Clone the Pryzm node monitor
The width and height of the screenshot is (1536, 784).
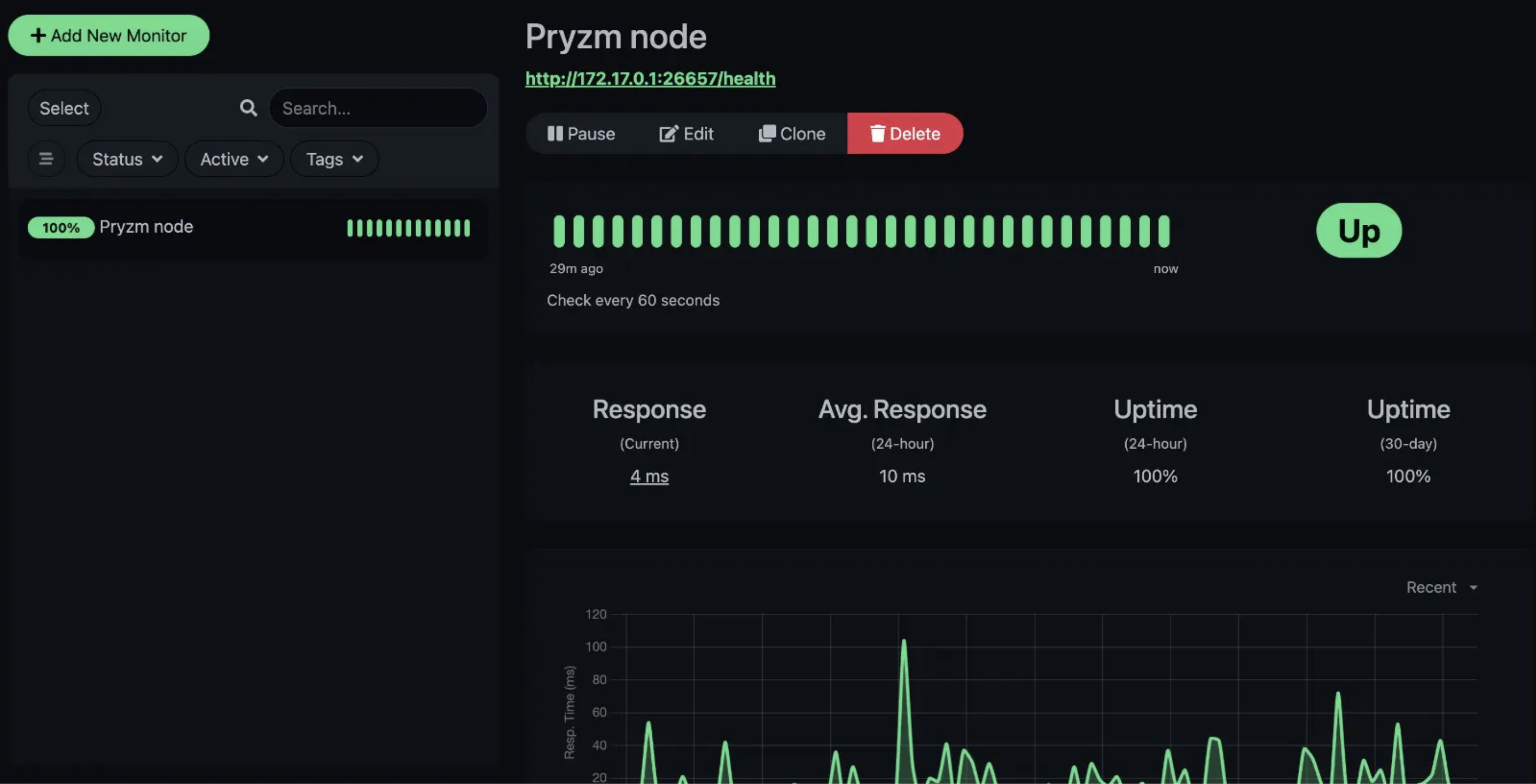pos(791,134)
